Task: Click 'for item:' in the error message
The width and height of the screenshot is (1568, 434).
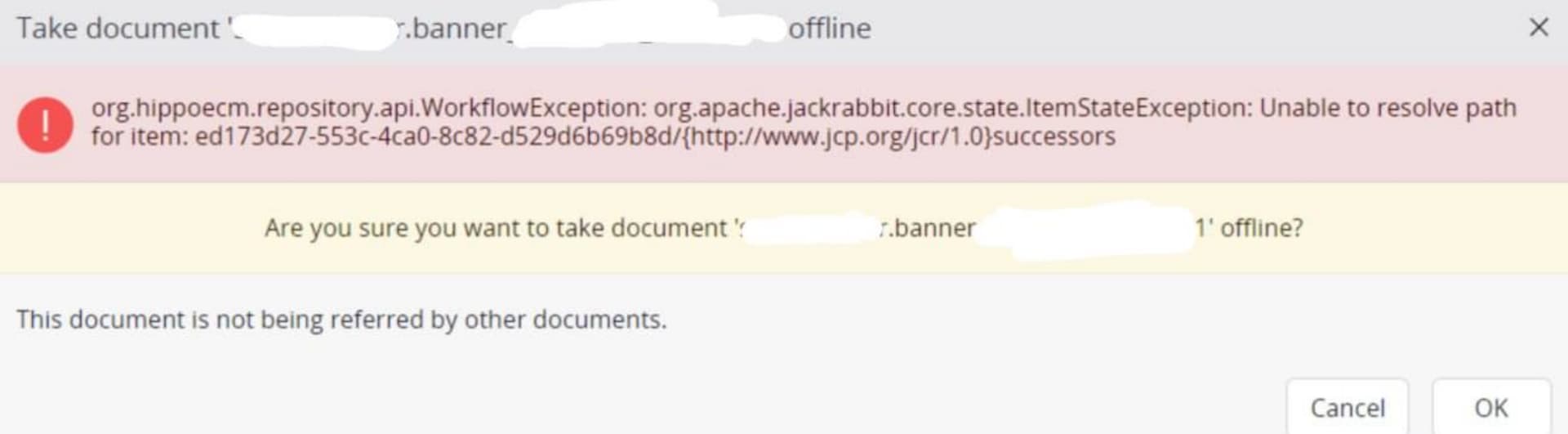Action: 139,136
